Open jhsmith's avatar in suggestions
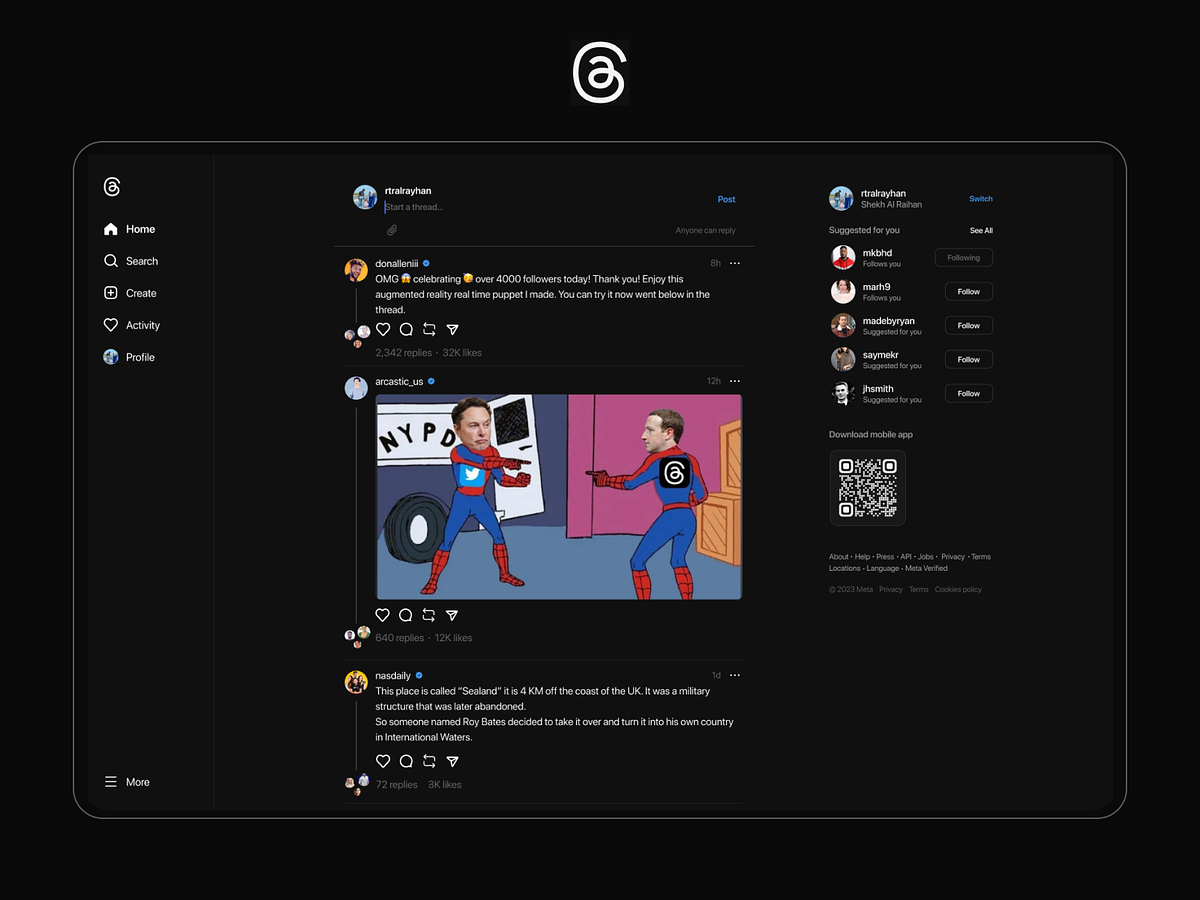Viewport: 1200px width, 900px height. tap(843, 394)
